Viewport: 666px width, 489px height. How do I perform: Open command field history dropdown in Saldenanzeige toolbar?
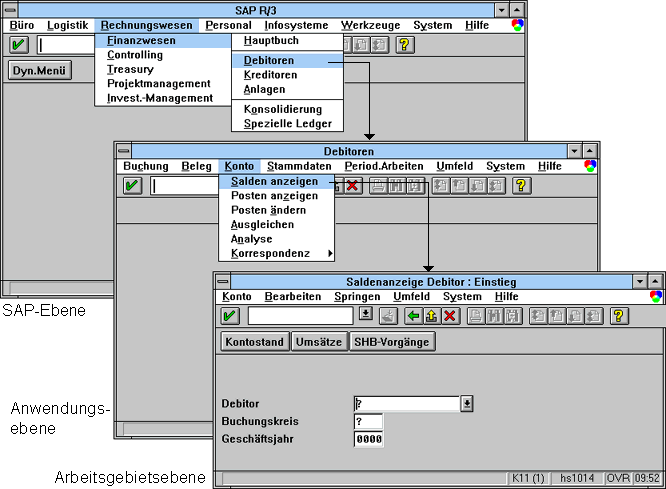click(366, 314)
